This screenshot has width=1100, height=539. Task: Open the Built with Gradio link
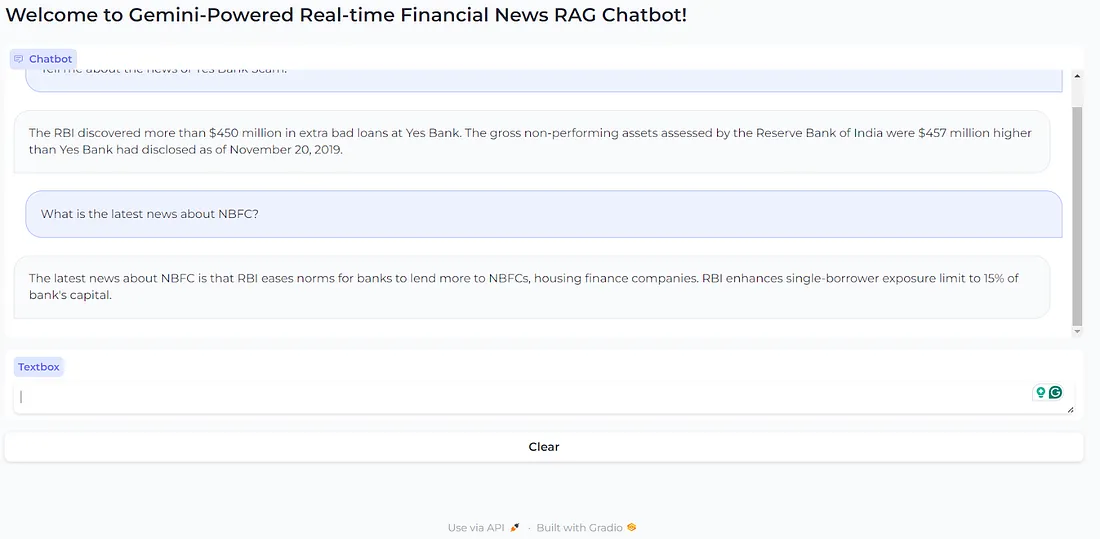point(586,527)
